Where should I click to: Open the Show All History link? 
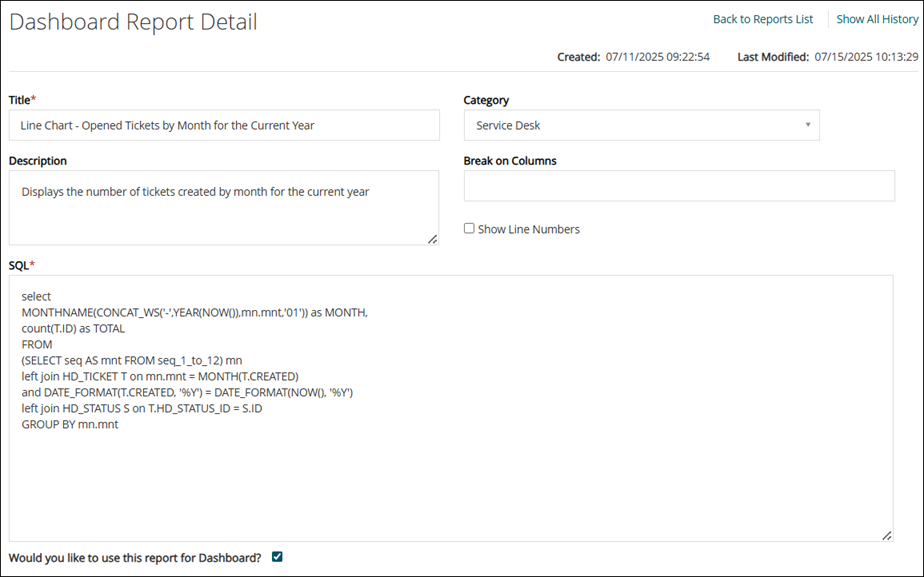876,19
